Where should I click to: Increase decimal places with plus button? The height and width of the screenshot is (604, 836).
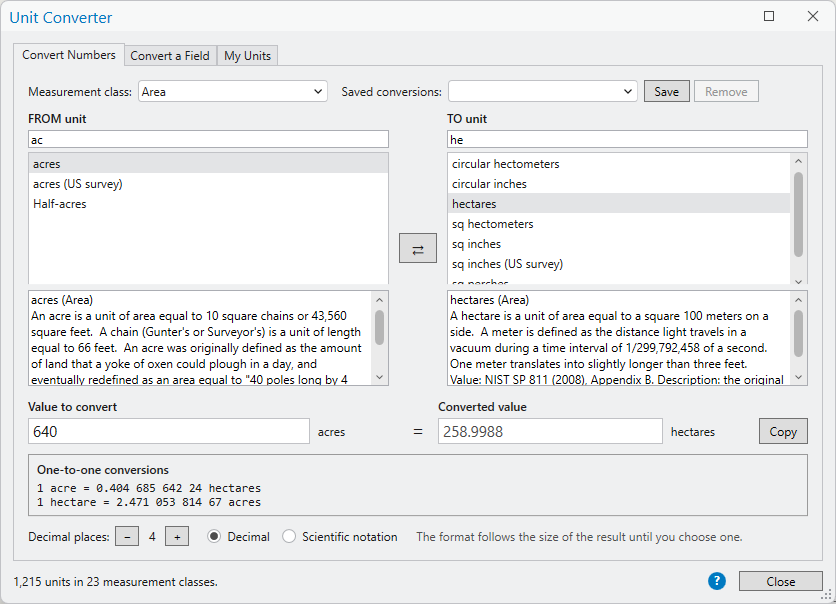pos(177,537)
